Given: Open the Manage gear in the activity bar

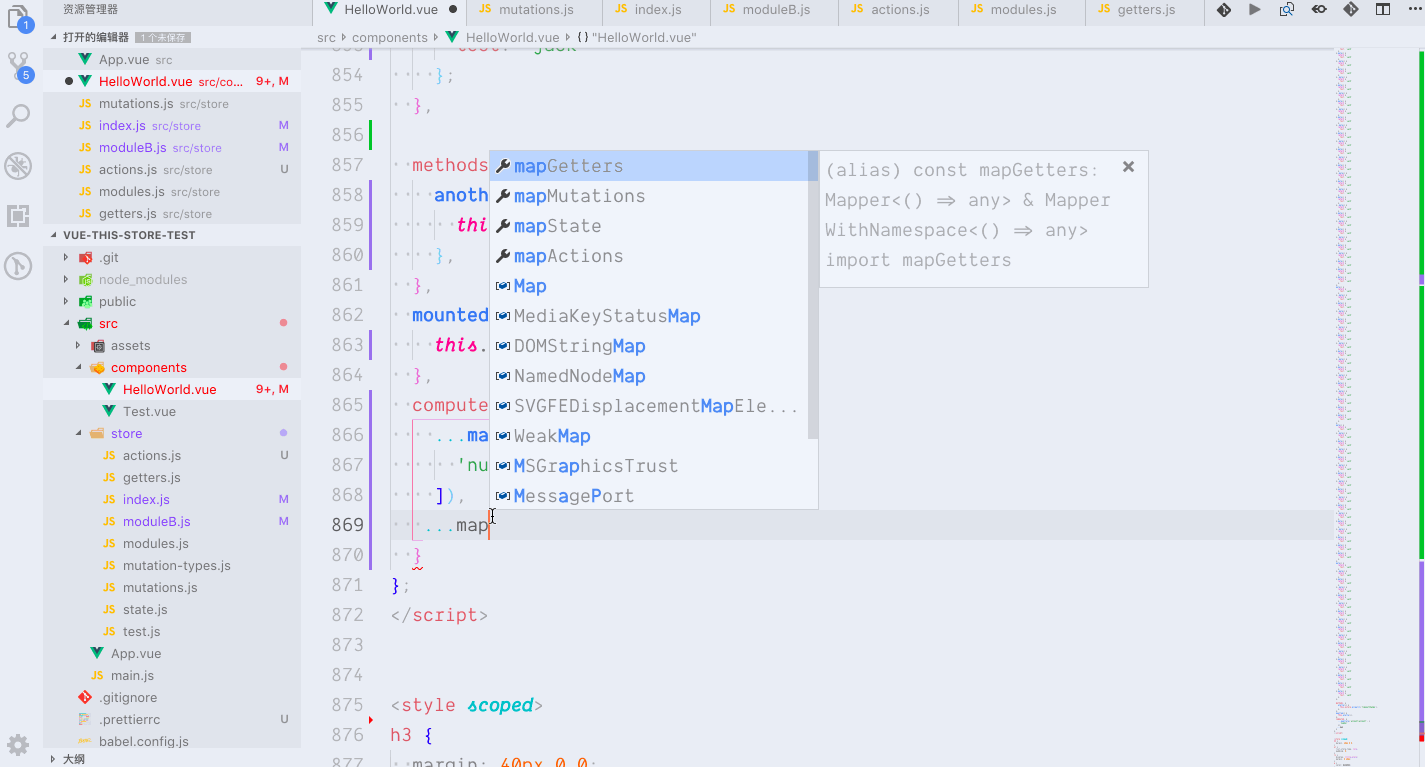Looking at the screenshot, I should click(19, 745).
